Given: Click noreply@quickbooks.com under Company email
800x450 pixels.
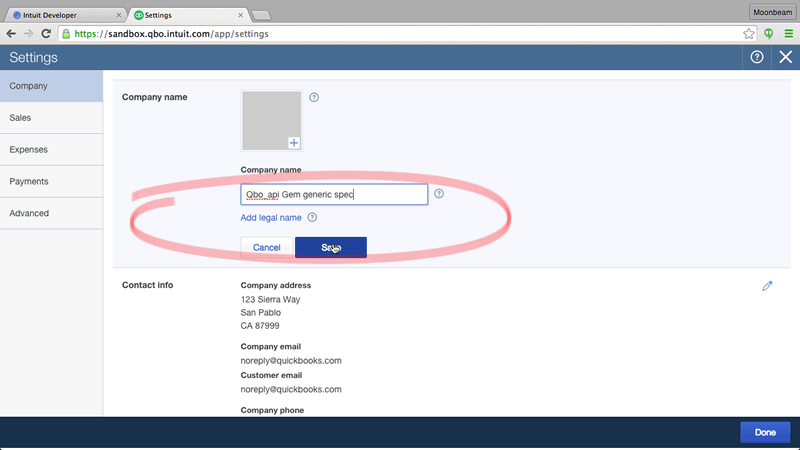Looking at the screenshot, I should [291, 361].
